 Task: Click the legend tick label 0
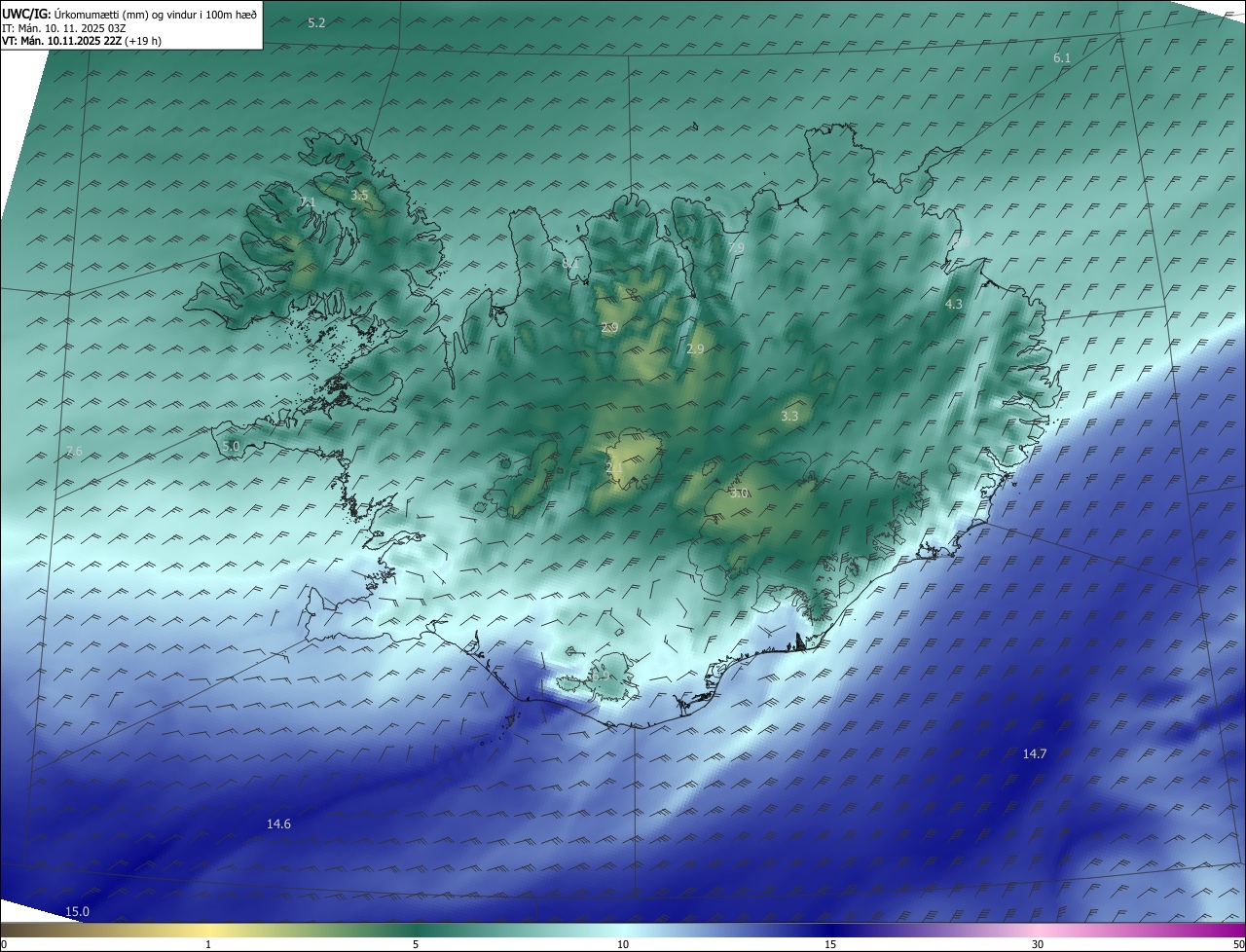coord(4,945)
